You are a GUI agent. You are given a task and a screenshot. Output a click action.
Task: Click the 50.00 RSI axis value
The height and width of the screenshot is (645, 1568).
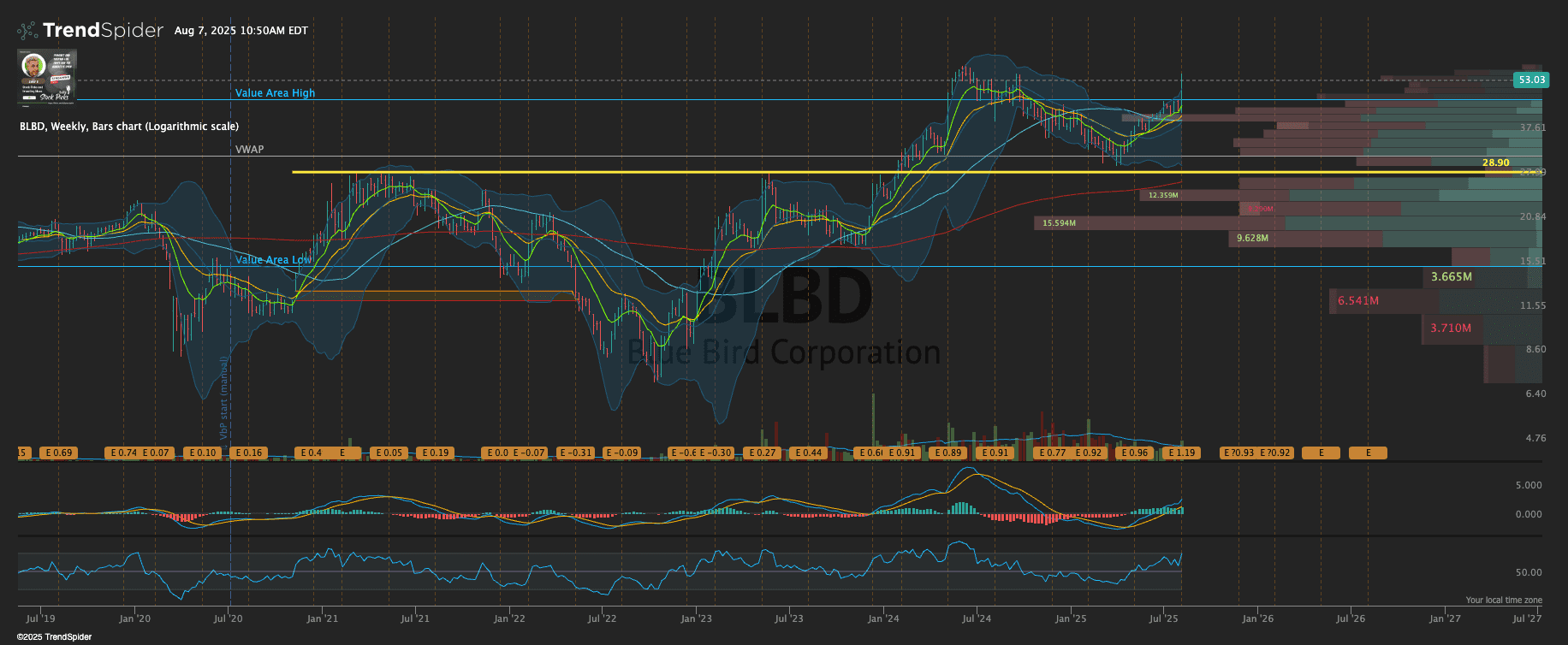coord(1529,572)
